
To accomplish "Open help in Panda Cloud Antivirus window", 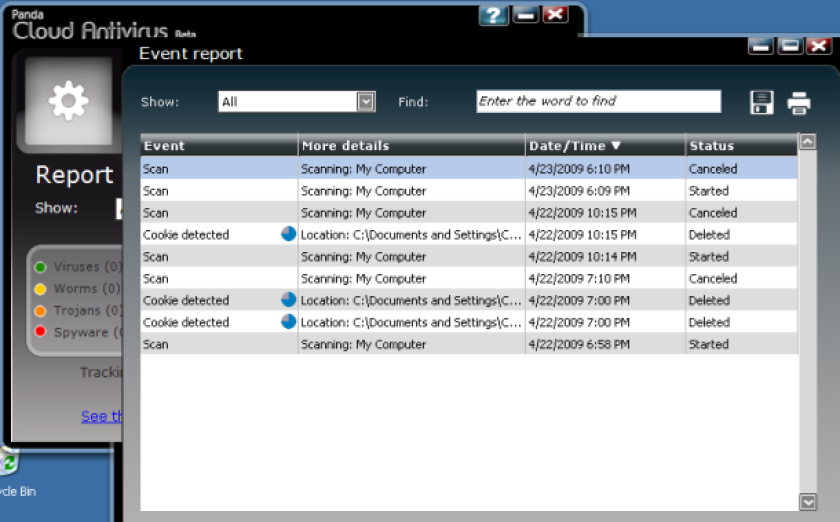I will coord(493,15).
